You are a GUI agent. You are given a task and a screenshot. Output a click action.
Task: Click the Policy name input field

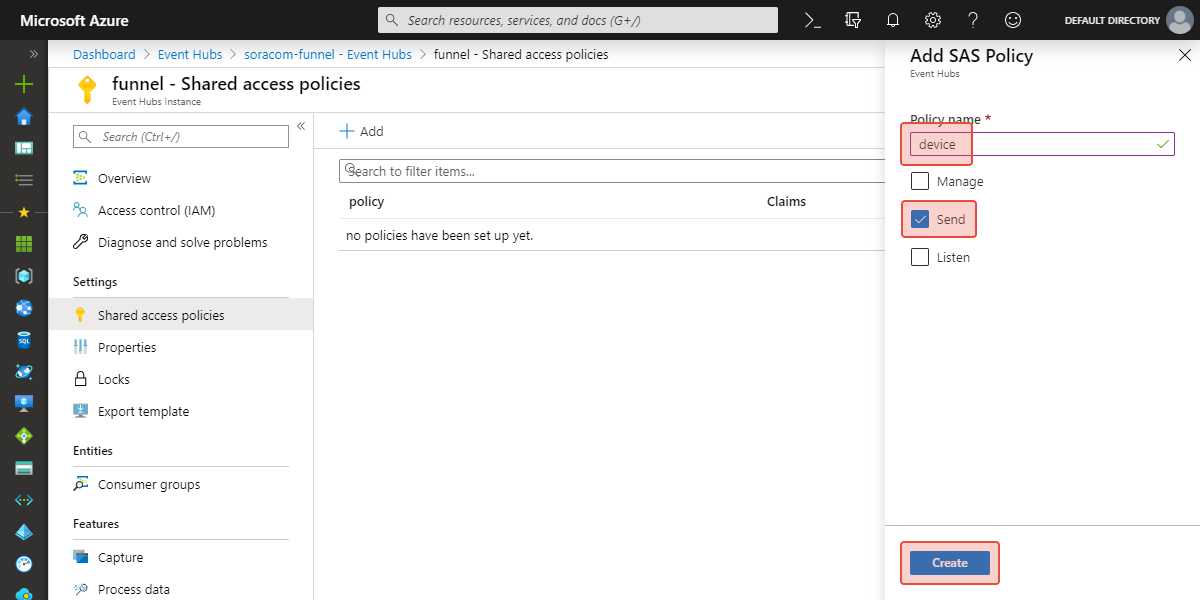tap(1040, 145)
